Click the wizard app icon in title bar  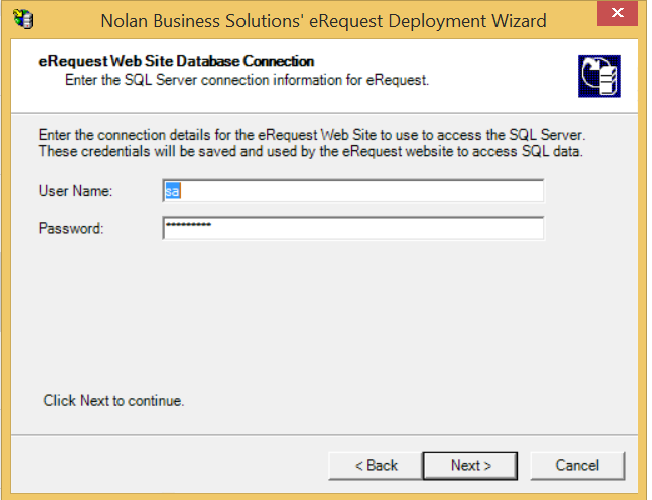(21, 20)
